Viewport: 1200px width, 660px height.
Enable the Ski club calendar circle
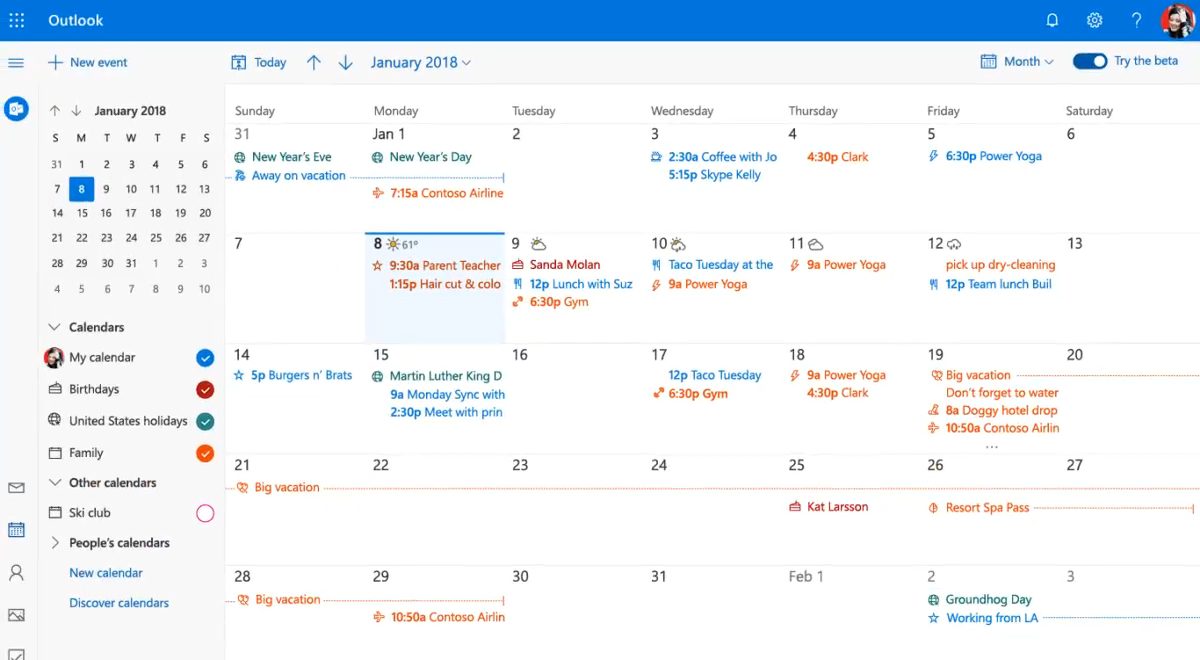tap(205, 514)
